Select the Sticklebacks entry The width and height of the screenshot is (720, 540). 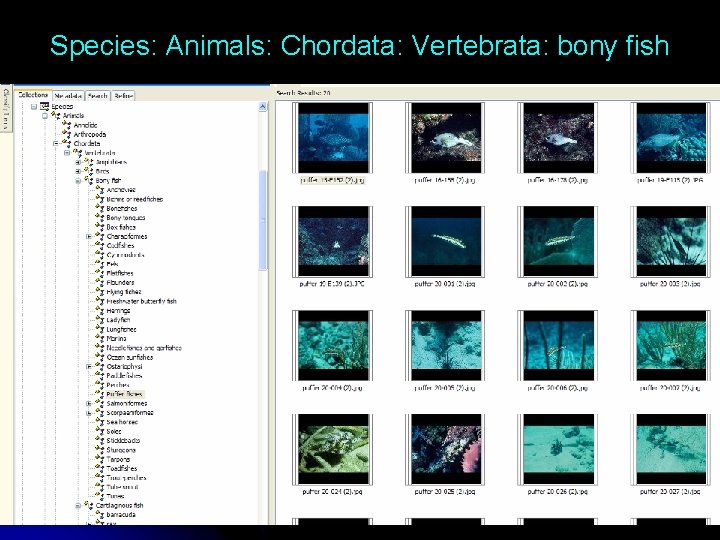pyautogui.click(x=123, y=440)
